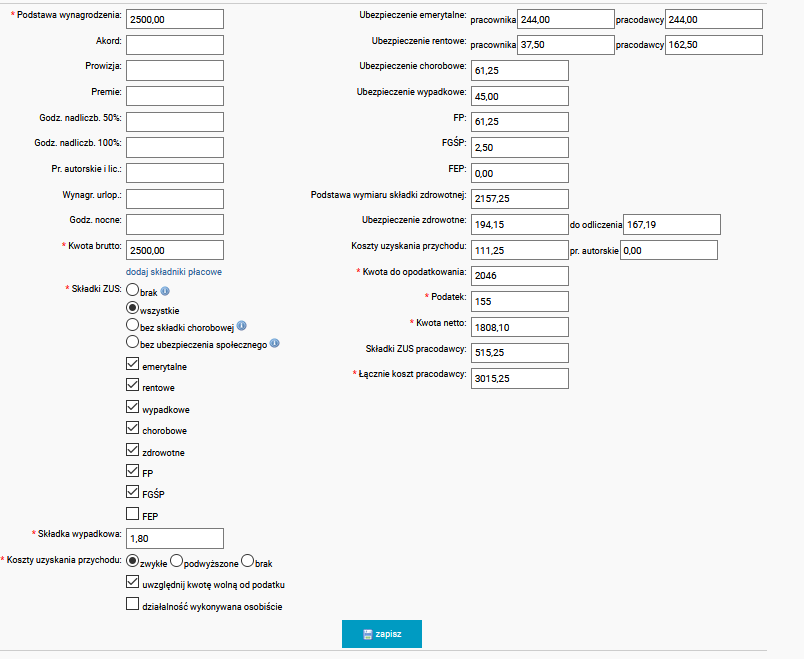Click Ubezpieczenie zdrowotne field 194,15
The width and height of the screenshot is (804, 659).
pos(520,224)
